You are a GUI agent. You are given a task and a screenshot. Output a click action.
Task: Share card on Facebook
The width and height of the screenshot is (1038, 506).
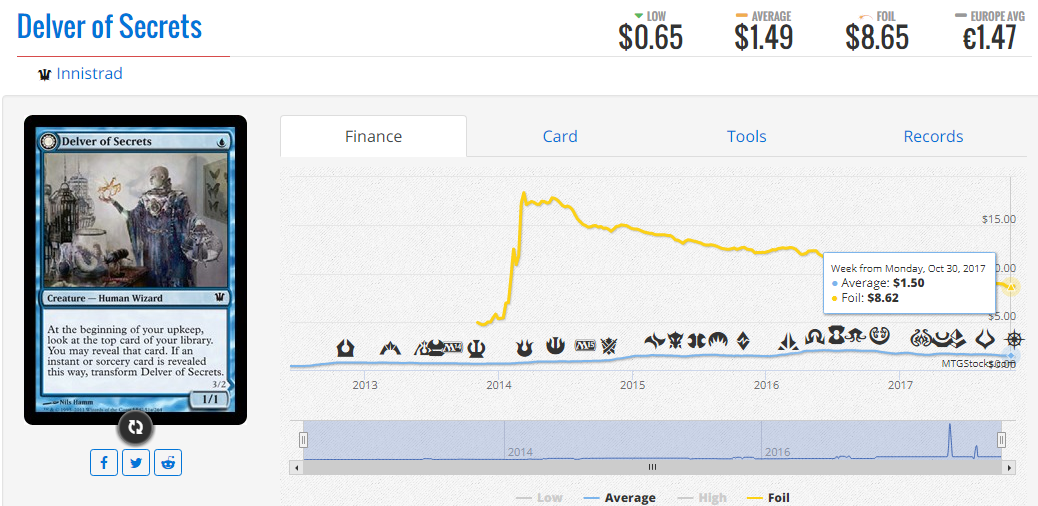[x=104, y=463]
